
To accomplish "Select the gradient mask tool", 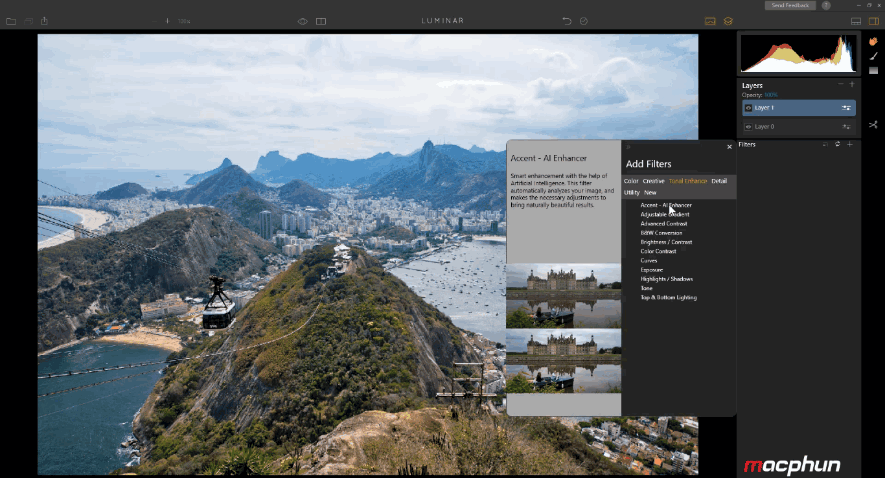I will (873, 71).
